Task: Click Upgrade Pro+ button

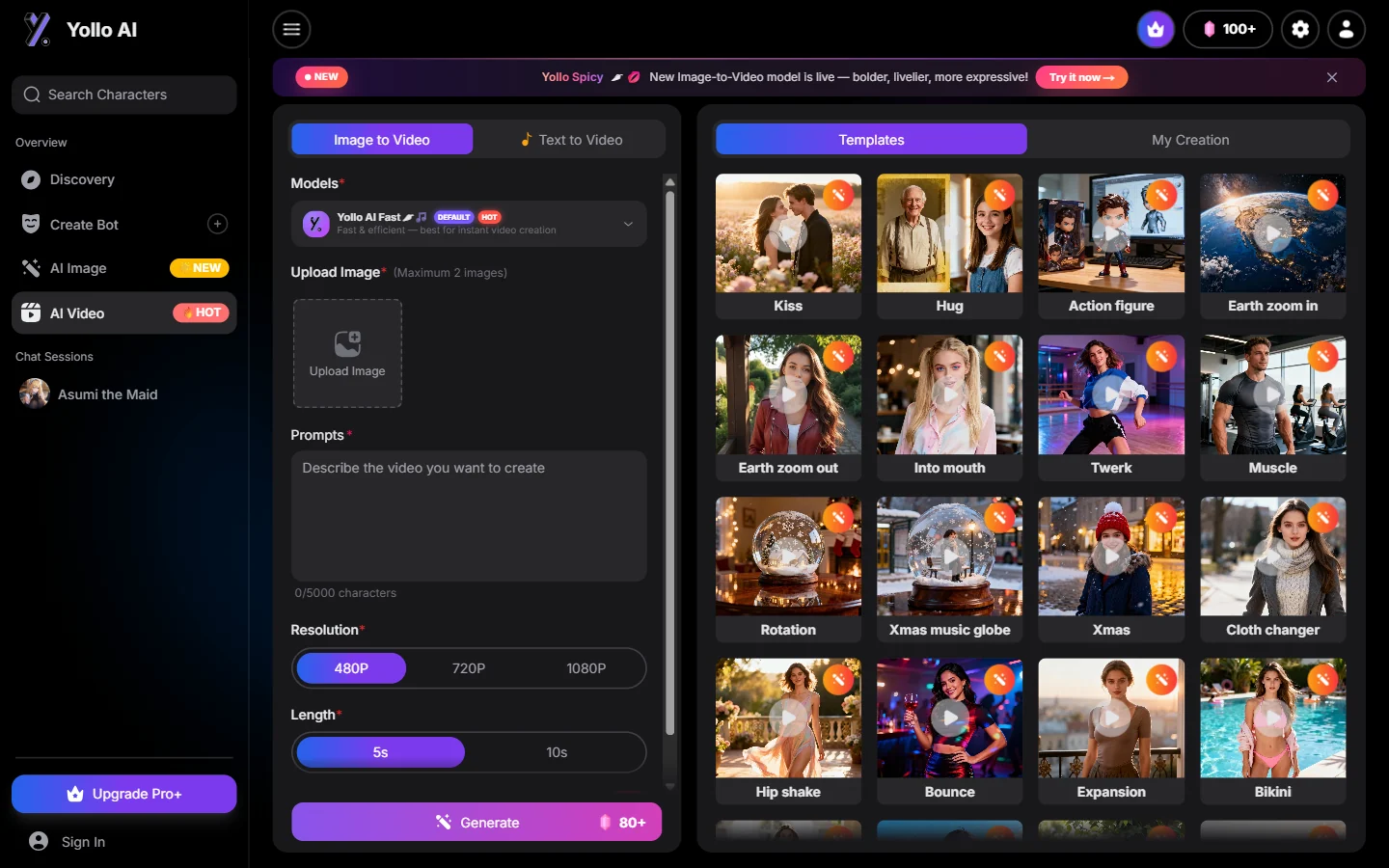Action: coord(123,794)
